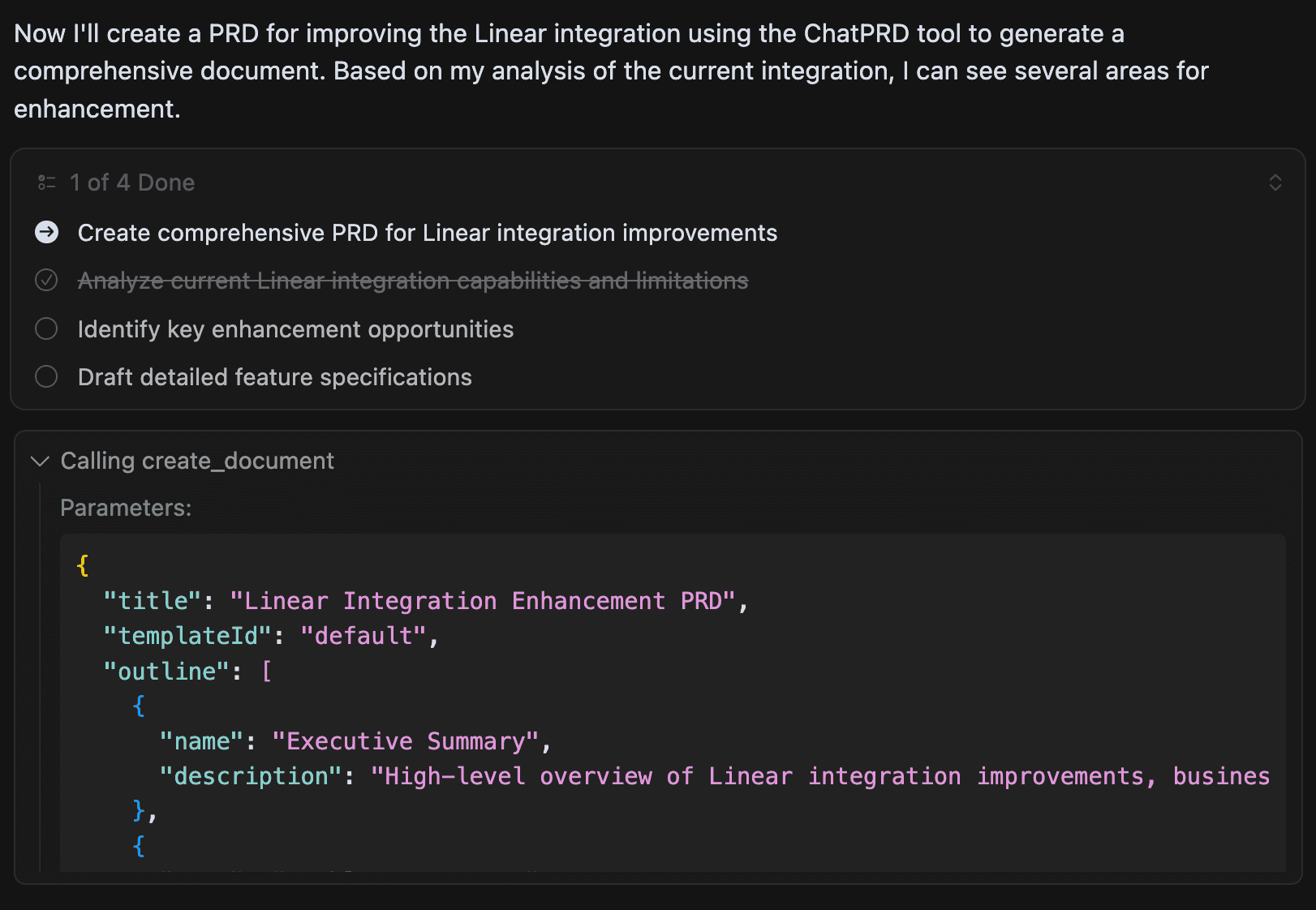Screen dimensions: 1316x910
Task: Click the circle icon beside 'Identify key enhancement opportunities'
Action: coord(46,328)
